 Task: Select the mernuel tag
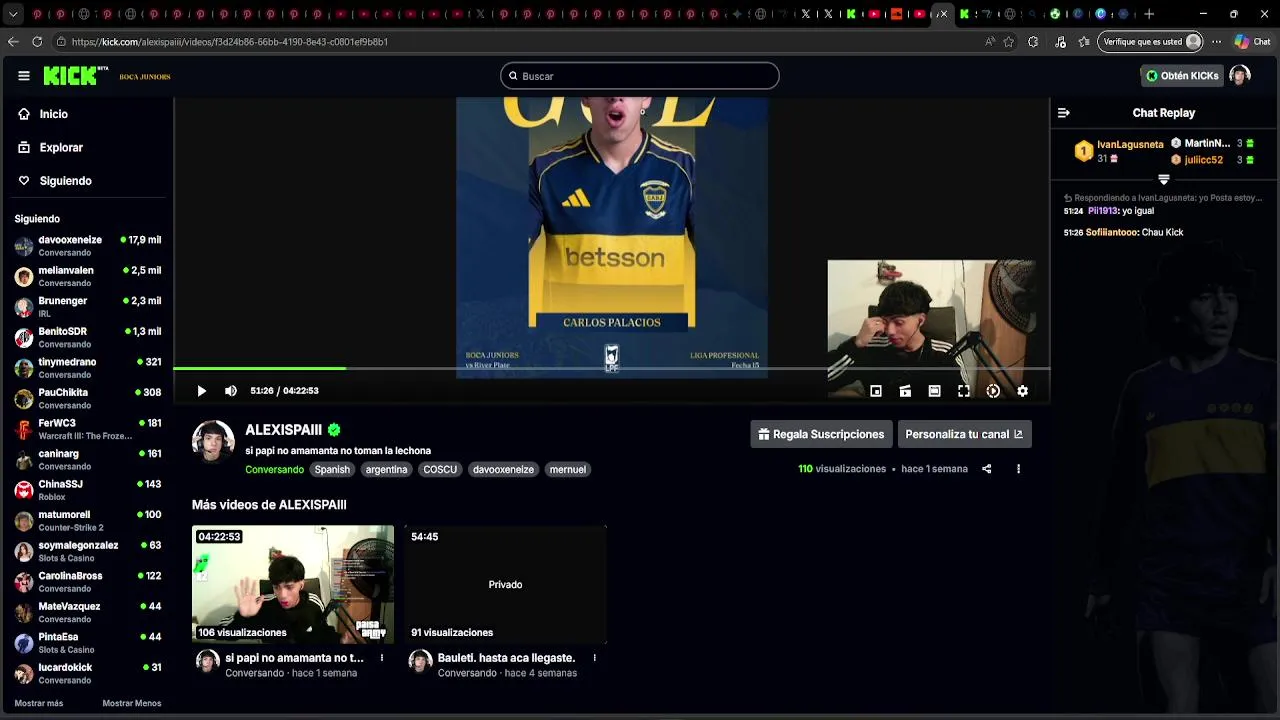click(x=567, y=469)
